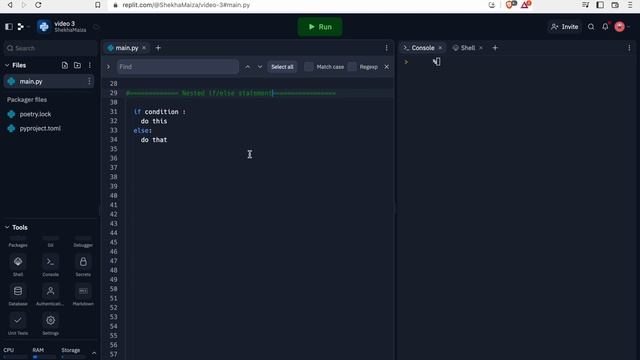Open the Files panel three-dot menu
This screenshot has height=360, width=640.
pos(90,65)
